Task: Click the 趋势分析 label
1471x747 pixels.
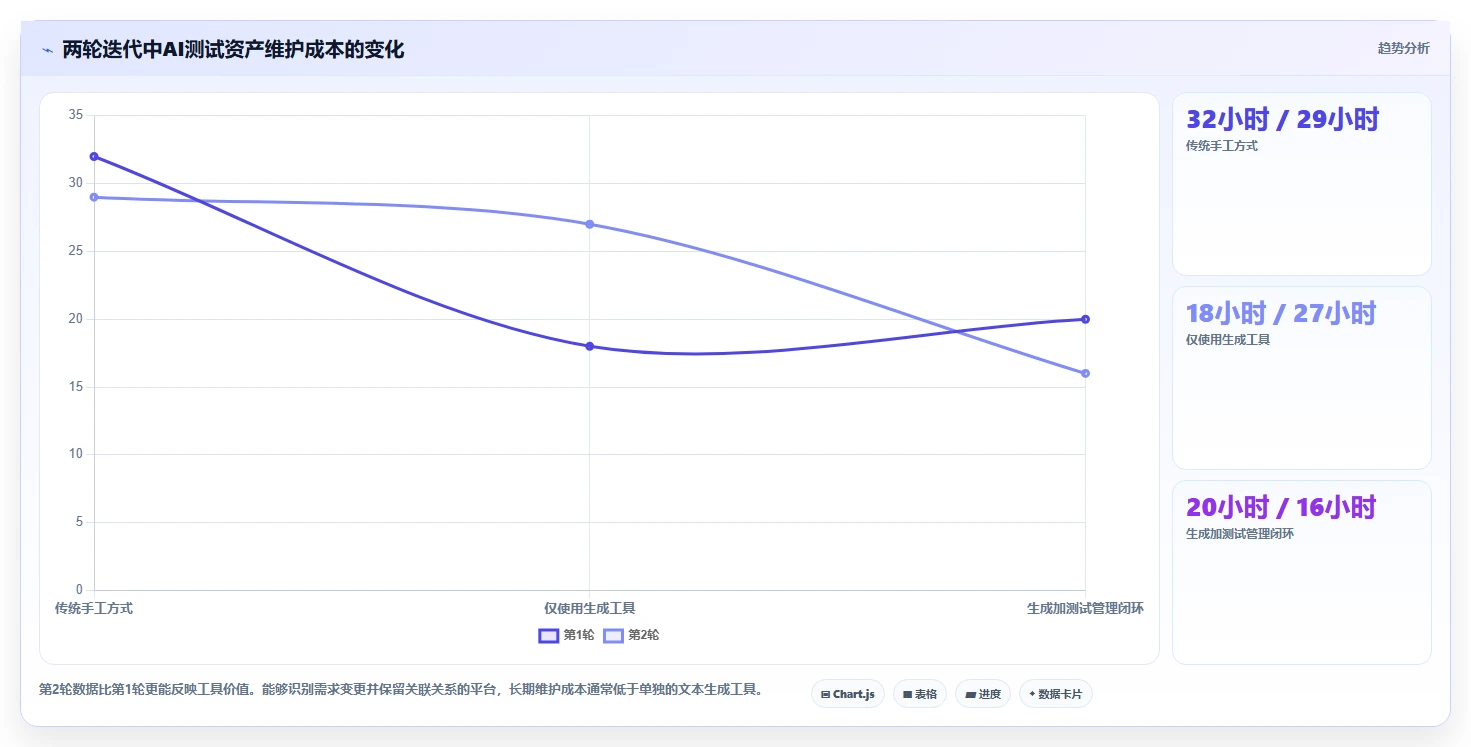Action: (x=1403, y=48)
